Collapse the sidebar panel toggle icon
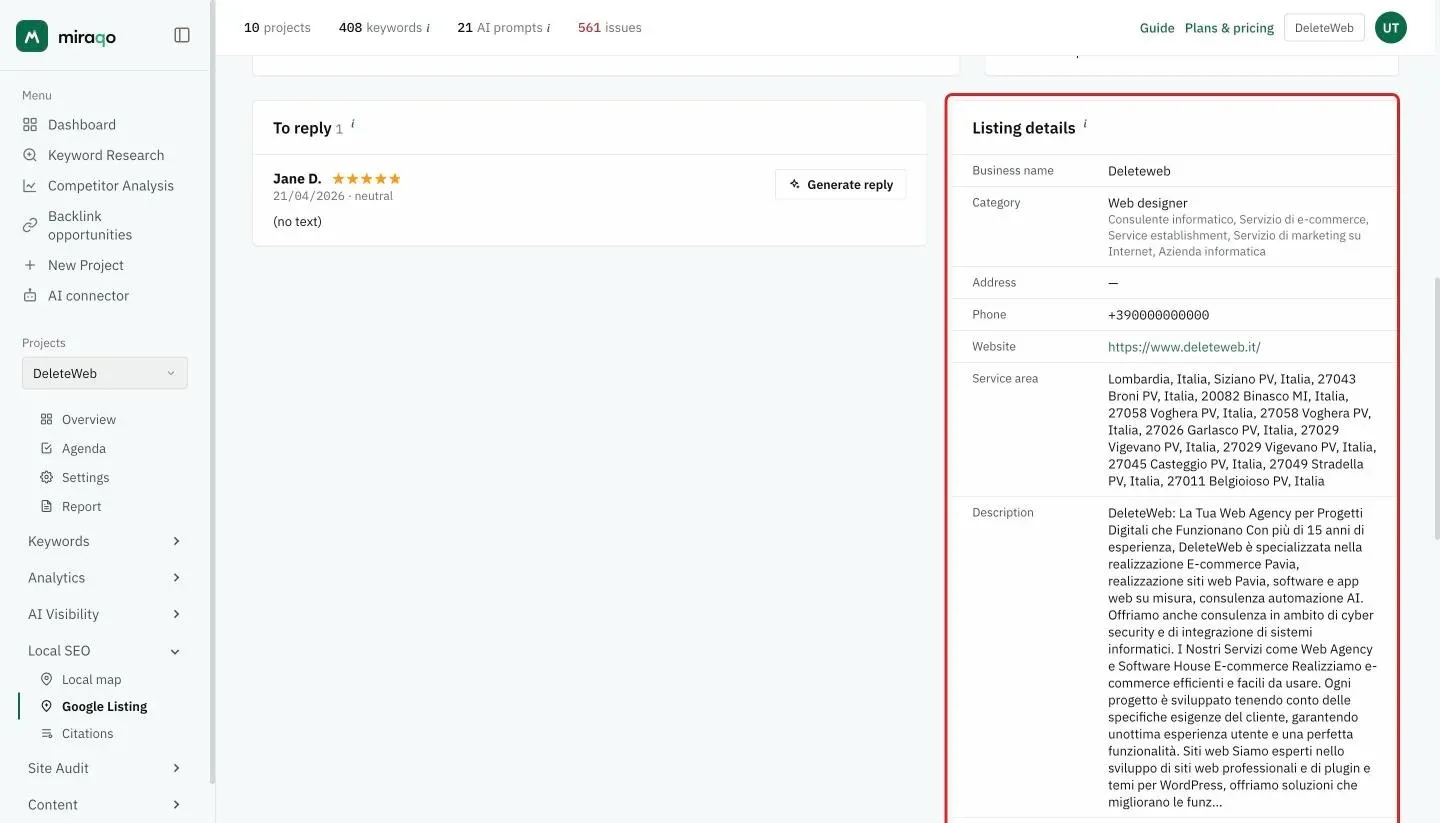 tap(182, 35)
